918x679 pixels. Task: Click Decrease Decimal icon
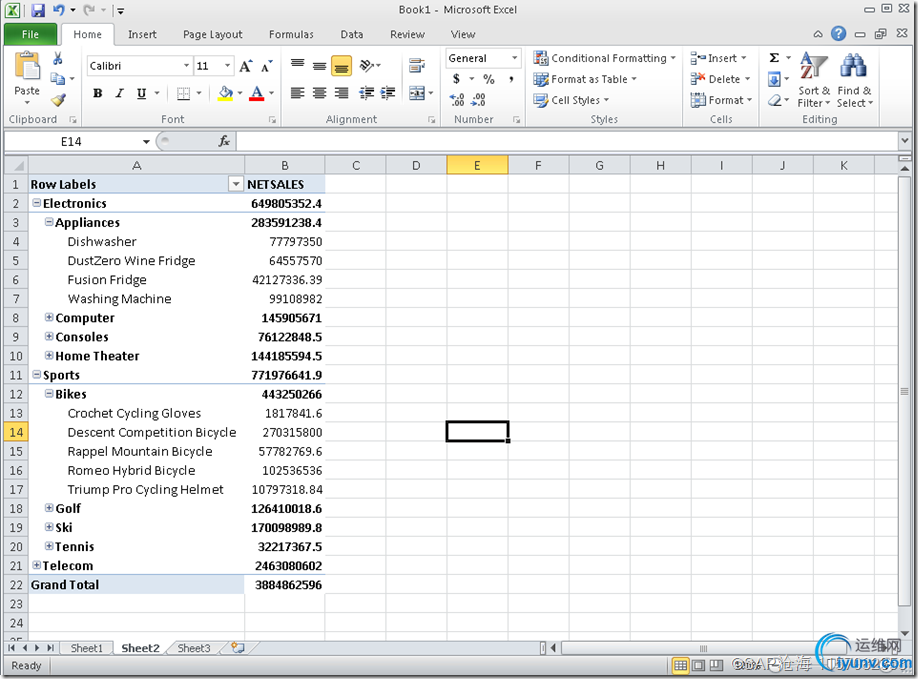pyautogui.click(x=478, y=100)
